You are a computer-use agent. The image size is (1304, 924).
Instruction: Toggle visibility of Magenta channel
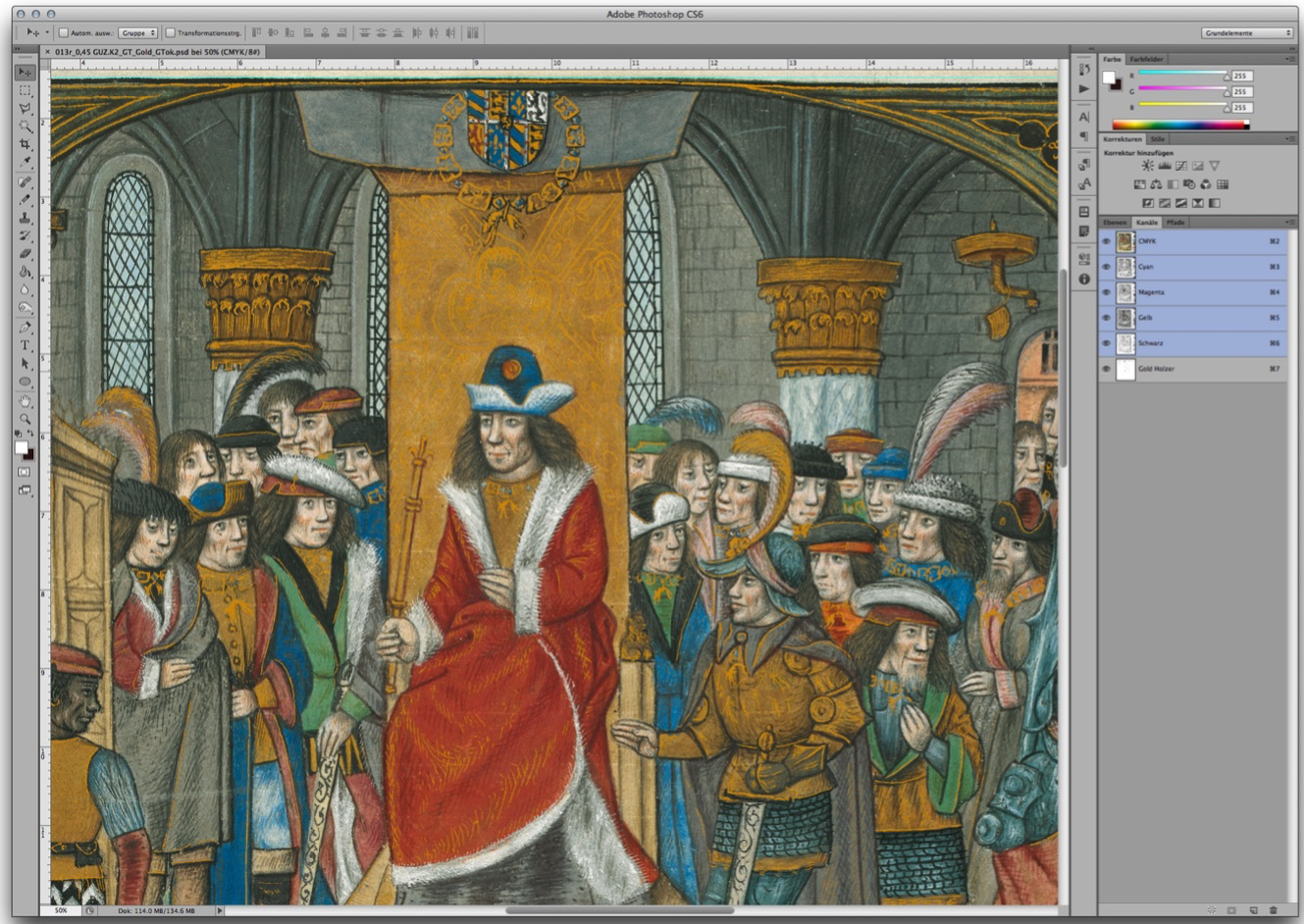click(x=1106, y=292)
